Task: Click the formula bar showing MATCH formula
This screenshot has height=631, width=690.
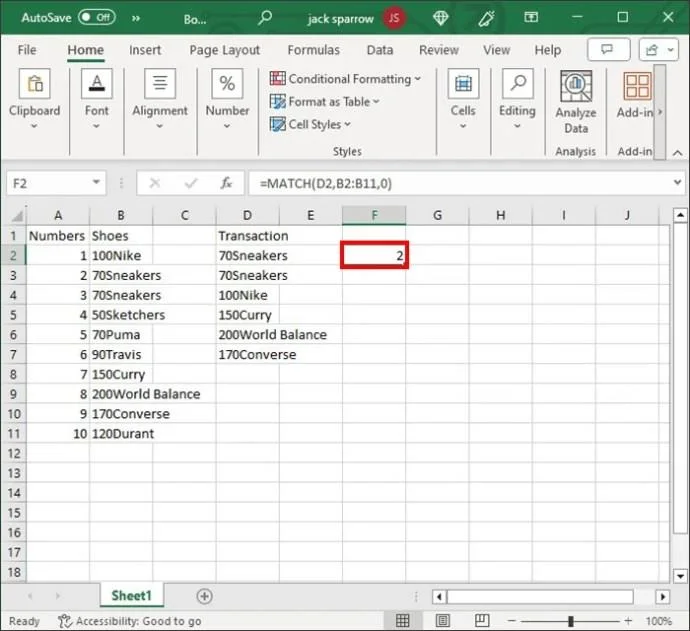Action: point(459,183)
